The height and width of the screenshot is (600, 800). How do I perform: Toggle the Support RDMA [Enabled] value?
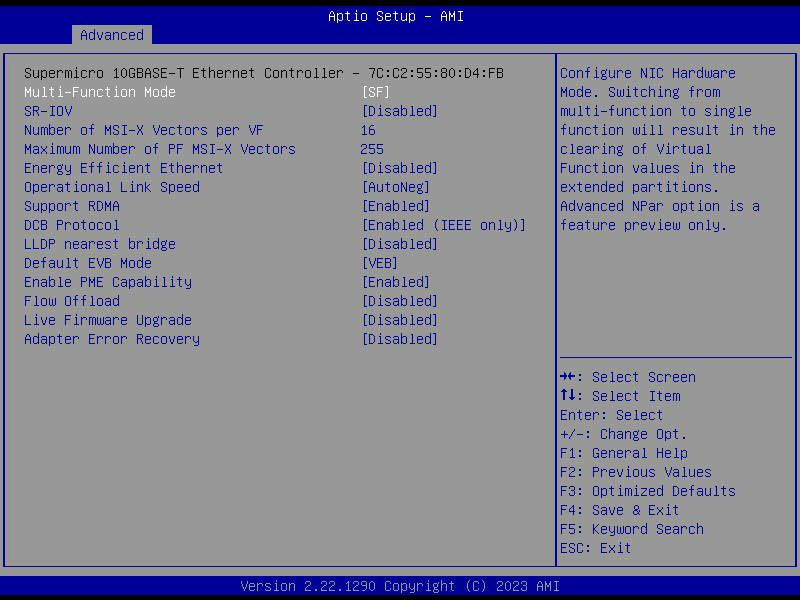click(x=395, y=206)
